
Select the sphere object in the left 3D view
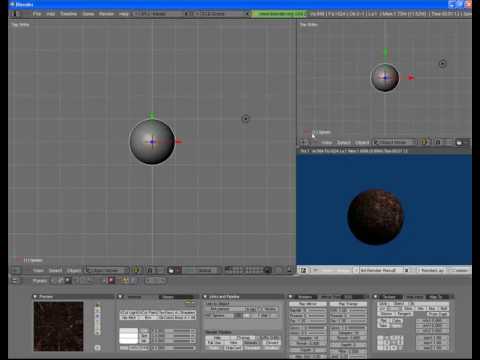[x=152, y=142]
